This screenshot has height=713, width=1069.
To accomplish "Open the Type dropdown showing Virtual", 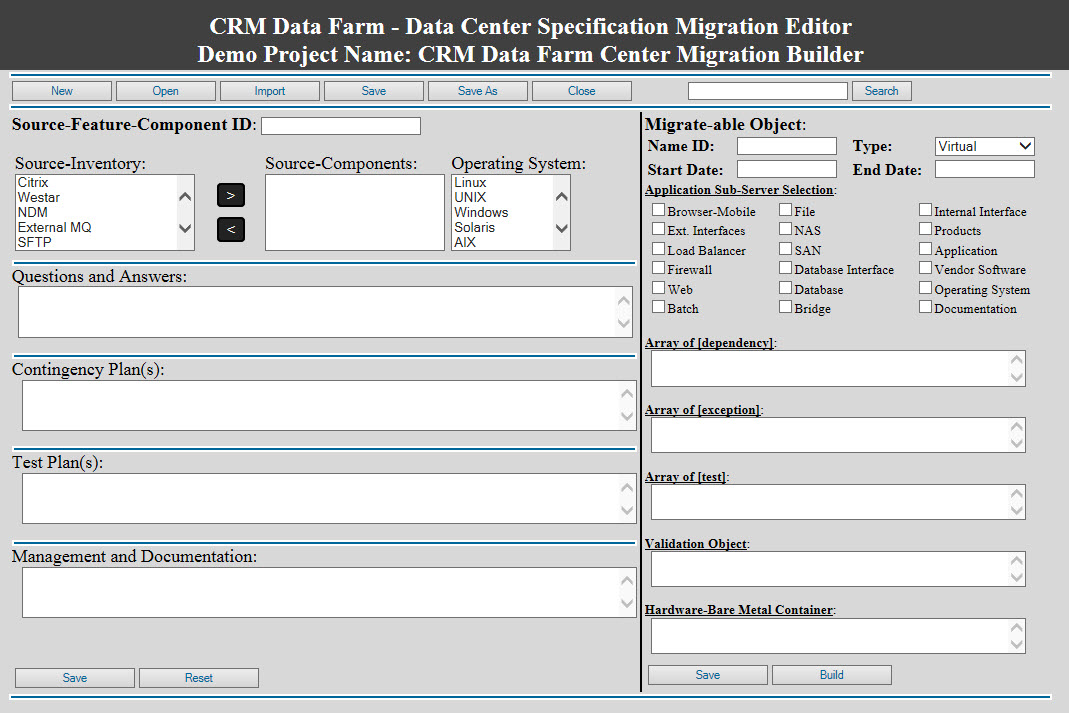I will click(984, 145).
